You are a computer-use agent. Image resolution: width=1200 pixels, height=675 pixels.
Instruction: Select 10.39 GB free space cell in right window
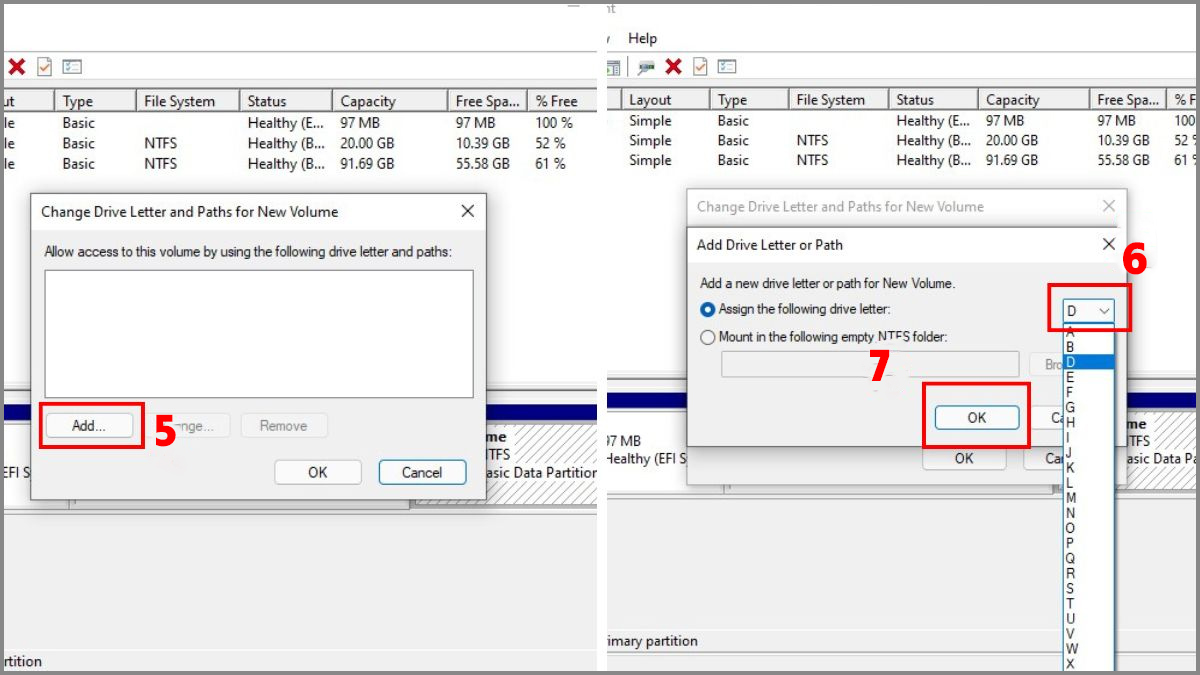(x=1123, y=141)
